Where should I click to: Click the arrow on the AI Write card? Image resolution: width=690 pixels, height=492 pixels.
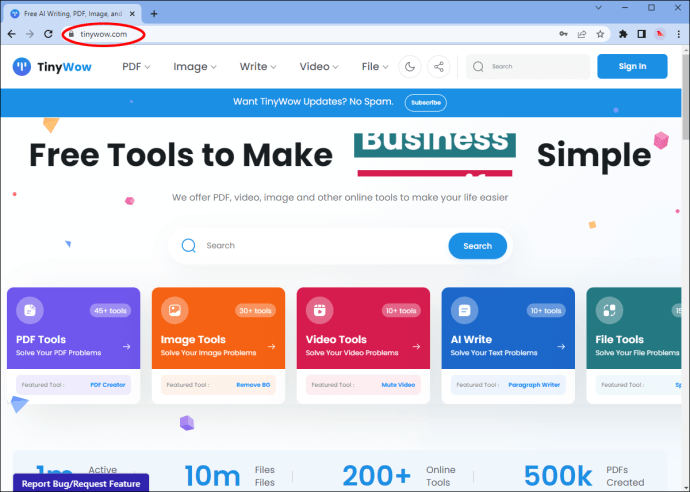[x=561, y=347]
